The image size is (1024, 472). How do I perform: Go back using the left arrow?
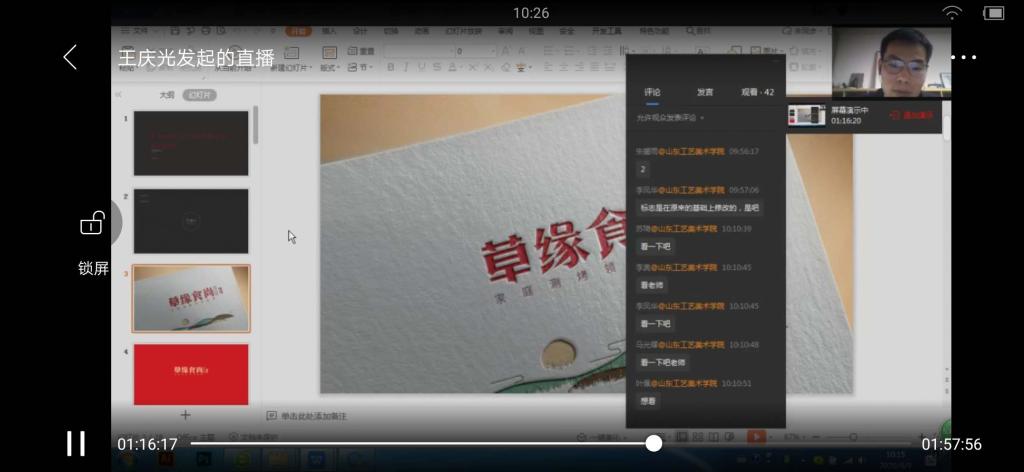70,57
